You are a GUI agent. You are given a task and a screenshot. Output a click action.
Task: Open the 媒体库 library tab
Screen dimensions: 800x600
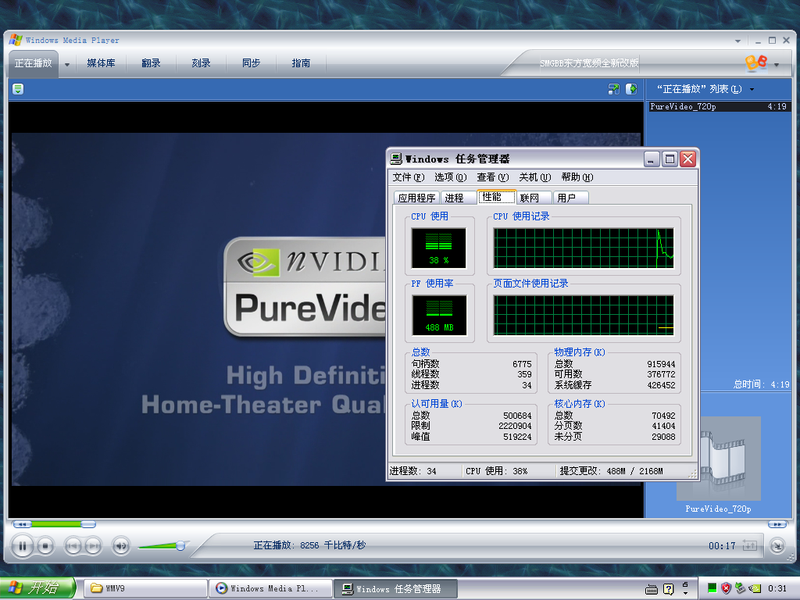101,63
